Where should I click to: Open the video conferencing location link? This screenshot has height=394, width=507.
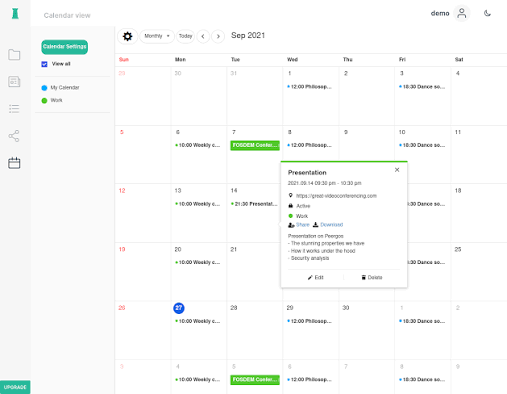(x=336, y=196)
